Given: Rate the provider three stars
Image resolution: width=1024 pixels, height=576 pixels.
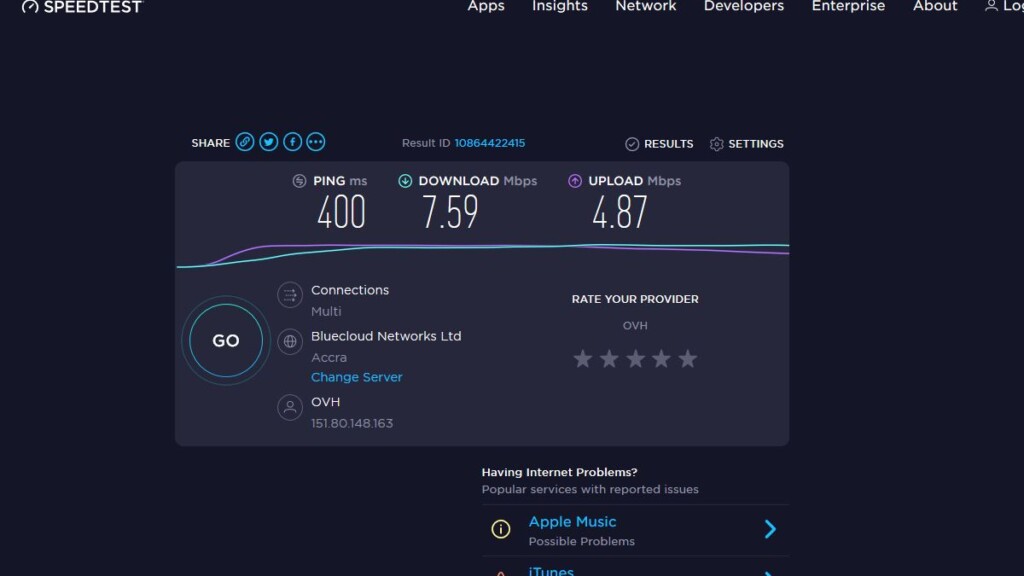Looking at the screenshot, I should (635, 359).
